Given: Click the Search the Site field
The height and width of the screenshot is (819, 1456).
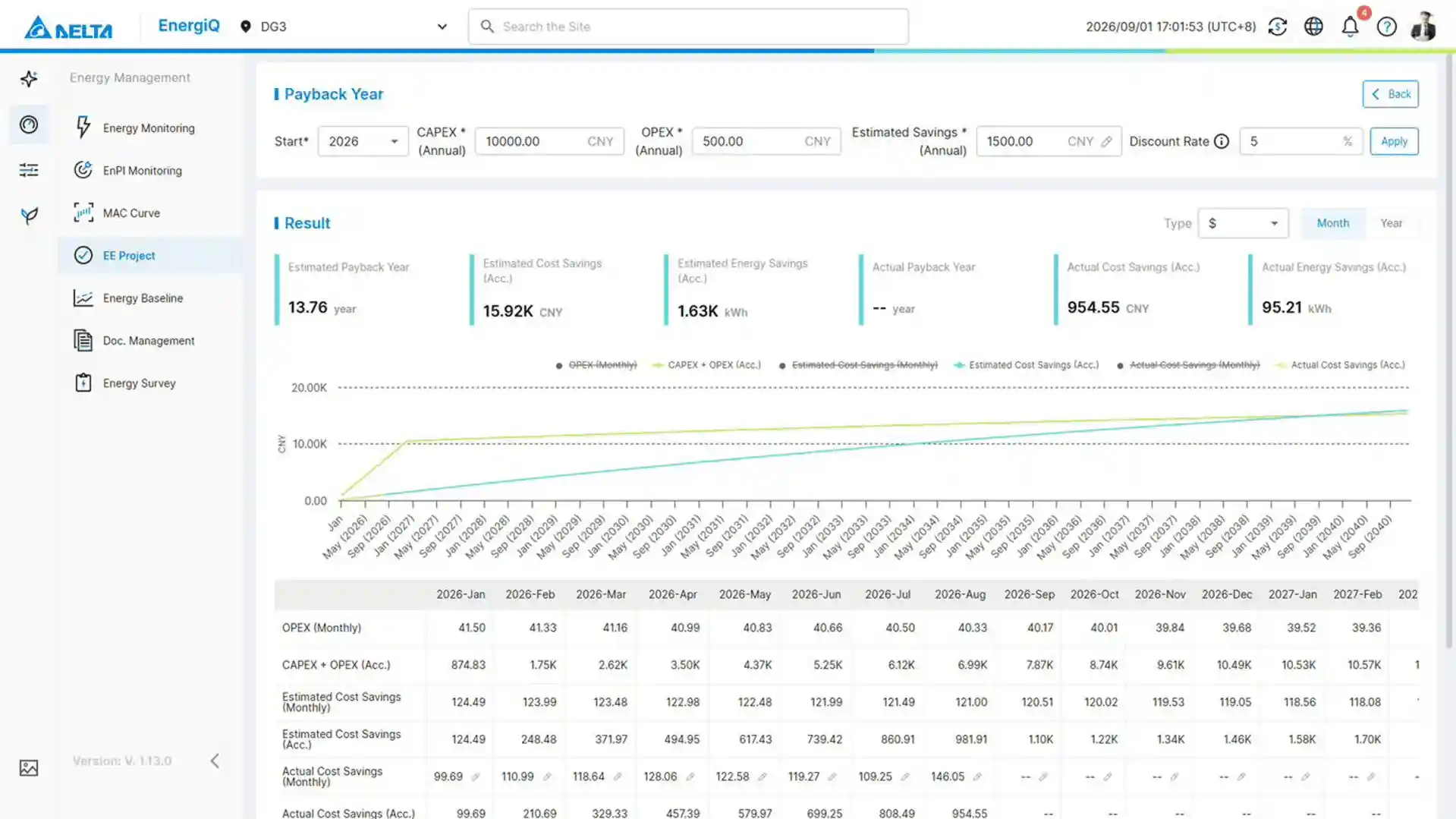Looking at the screenshot, I should pos(688,27).
